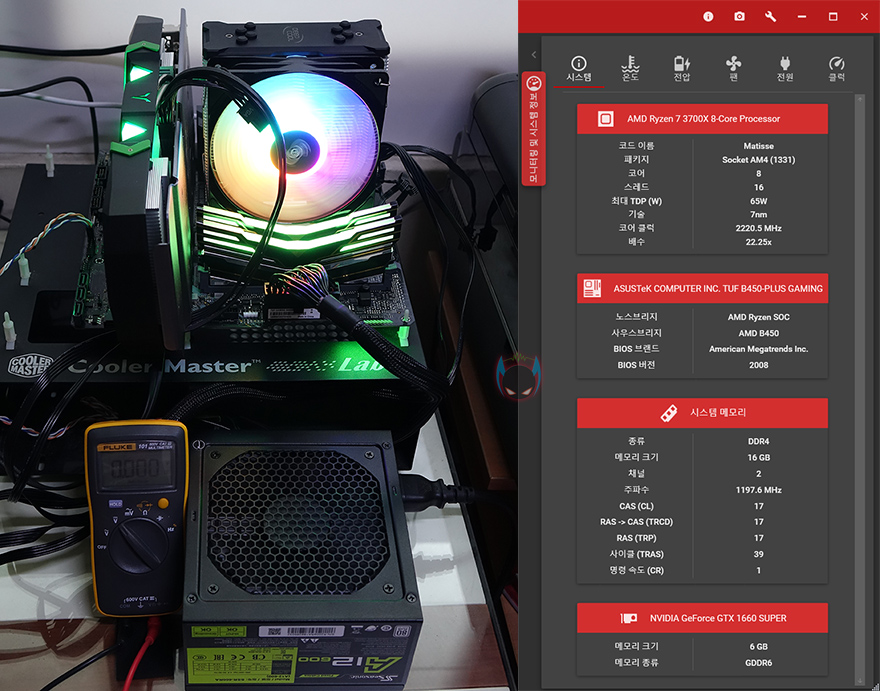Maximize the monitoring window

833,17
